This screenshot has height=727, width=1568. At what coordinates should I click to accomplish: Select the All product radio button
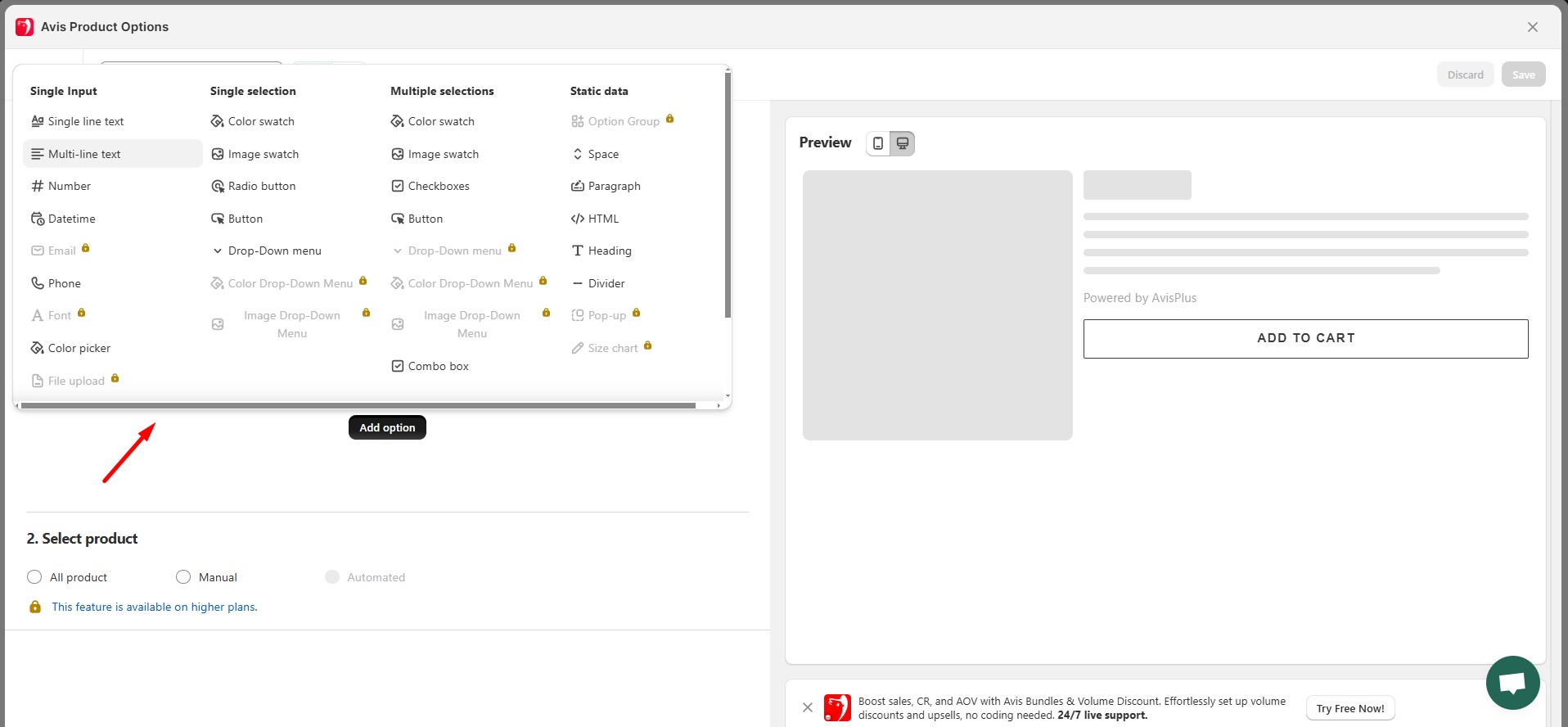[34, 577]
